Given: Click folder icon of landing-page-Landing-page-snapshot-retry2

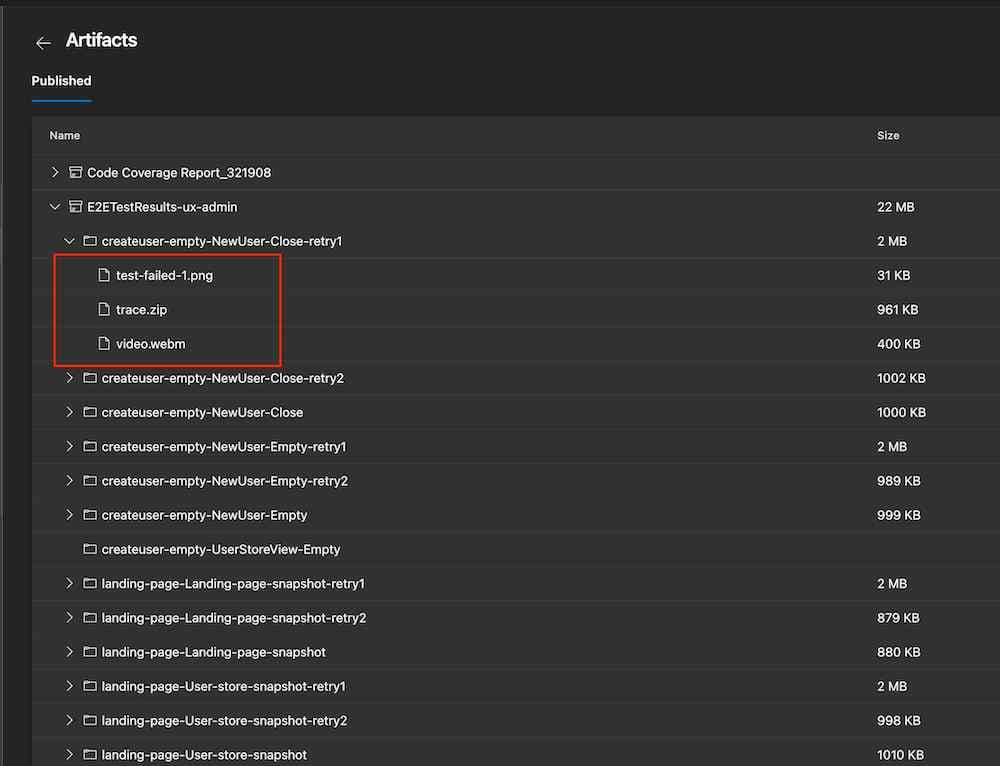Looking at the screenshot, I should (89, 618).
